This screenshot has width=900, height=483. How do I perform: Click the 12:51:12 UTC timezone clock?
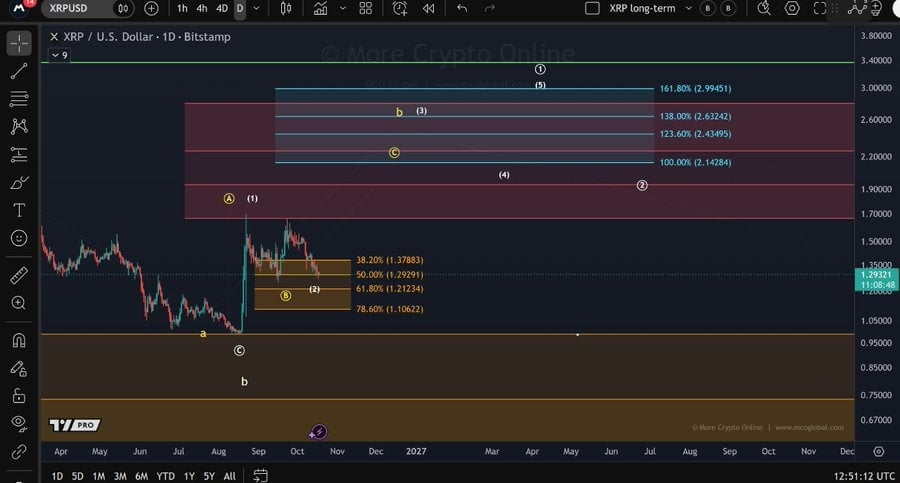(x=864, y=476)
